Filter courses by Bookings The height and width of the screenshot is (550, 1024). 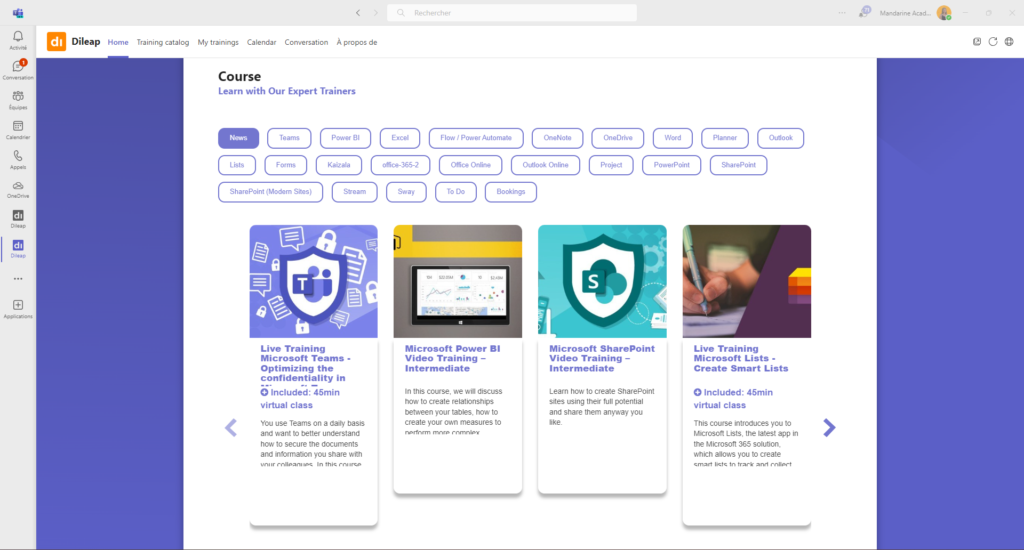pos(511,192)
